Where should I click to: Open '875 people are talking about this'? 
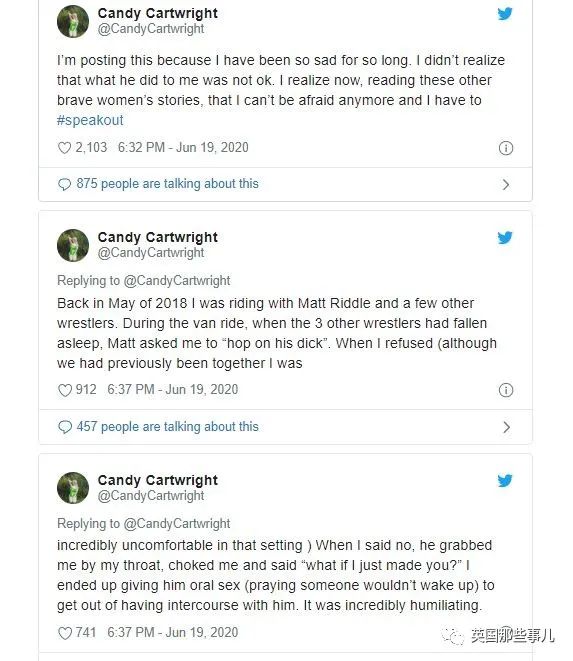point(167,184)
